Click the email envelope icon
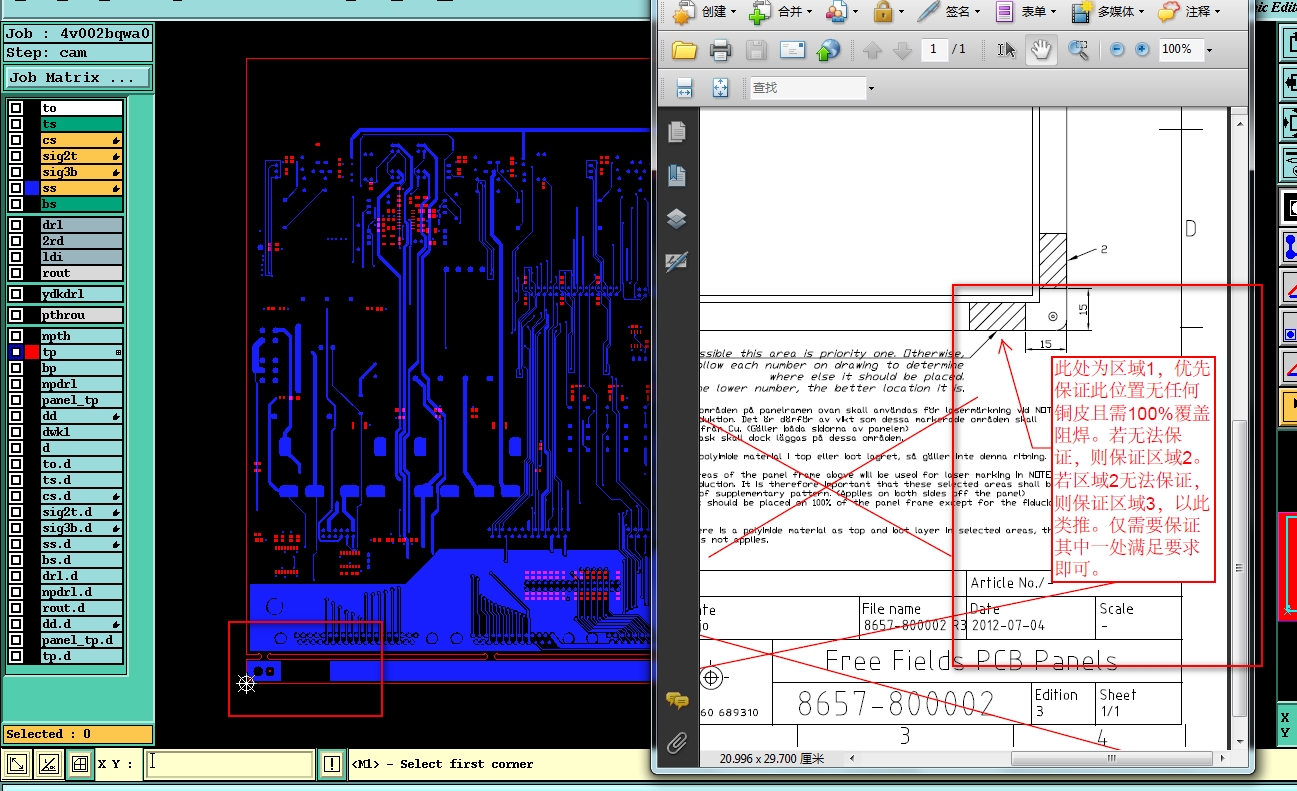 tap(792, 50)
